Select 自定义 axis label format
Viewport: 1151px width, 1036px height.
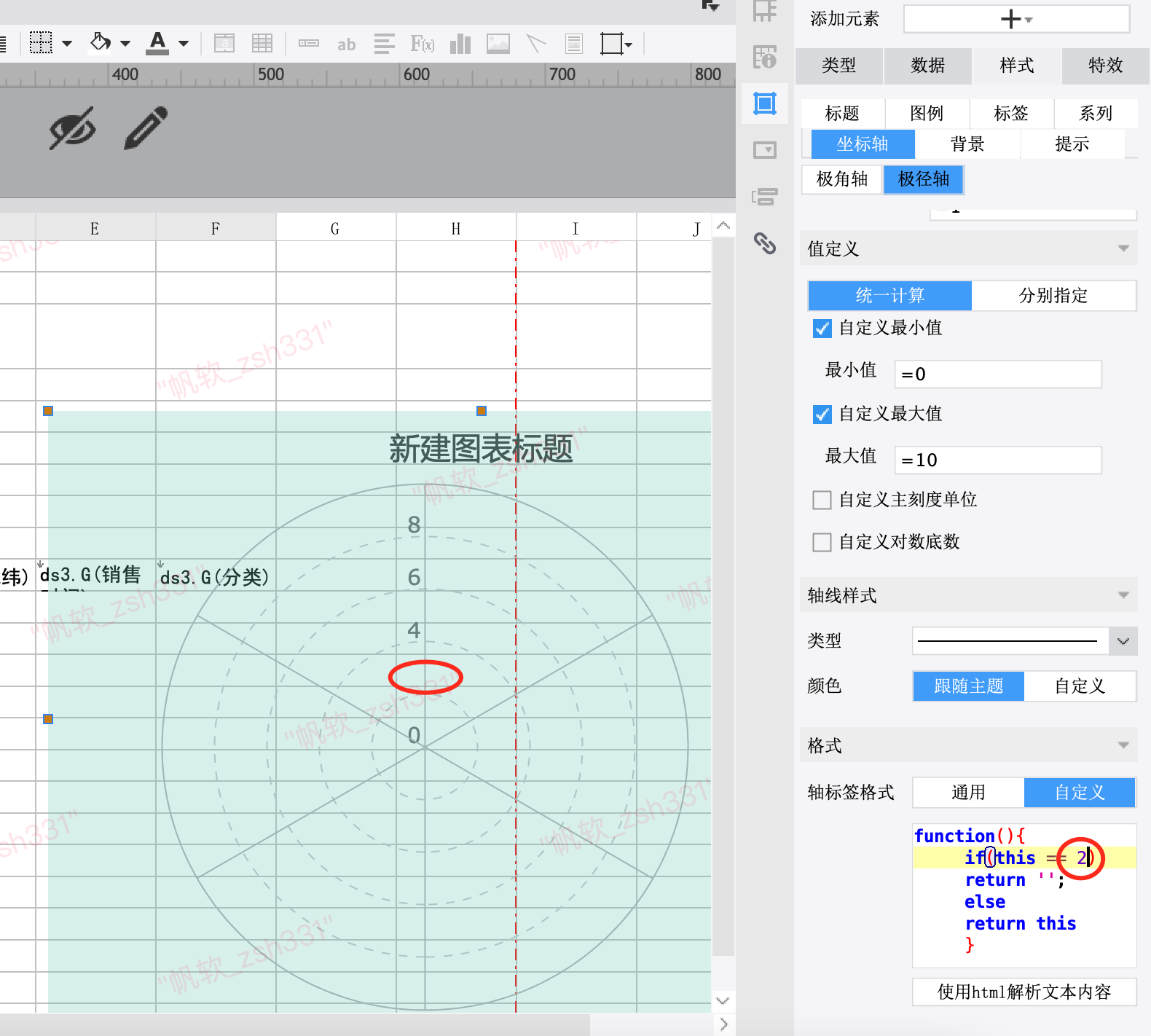(1080, 793)
